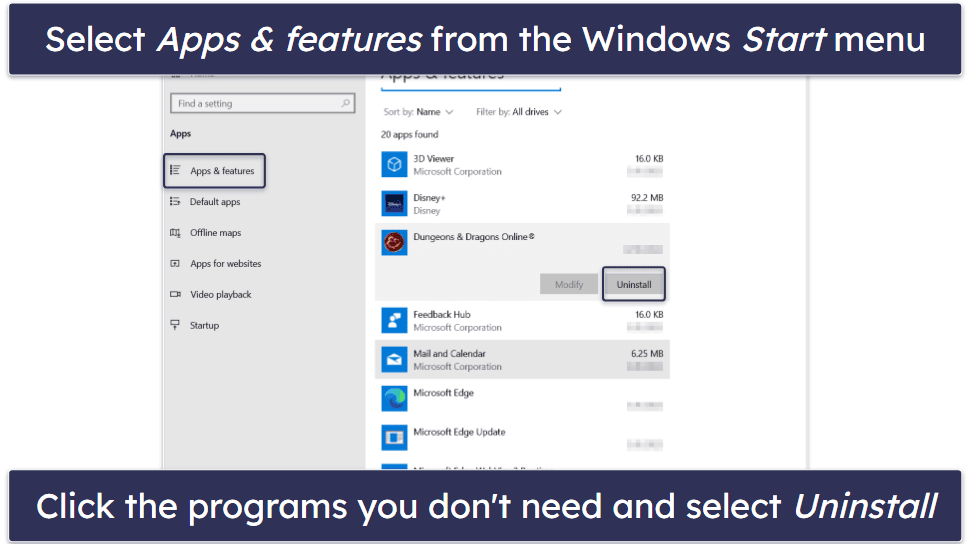The height and width of the screenshot is (544, 972).
Task: Click the Offline maps map icon
Action: [x=175, y=232]
